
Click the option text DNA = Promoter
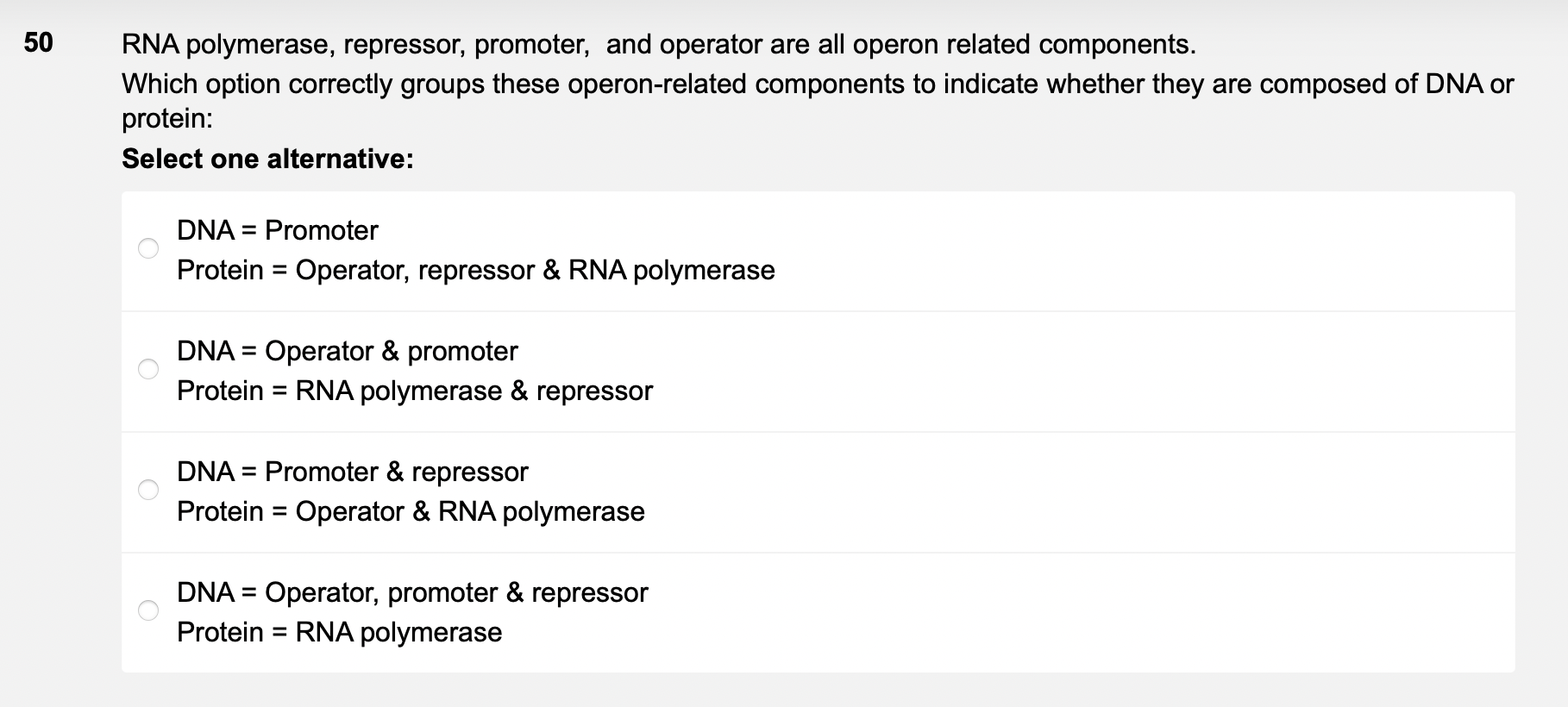(x=276, y=230)
